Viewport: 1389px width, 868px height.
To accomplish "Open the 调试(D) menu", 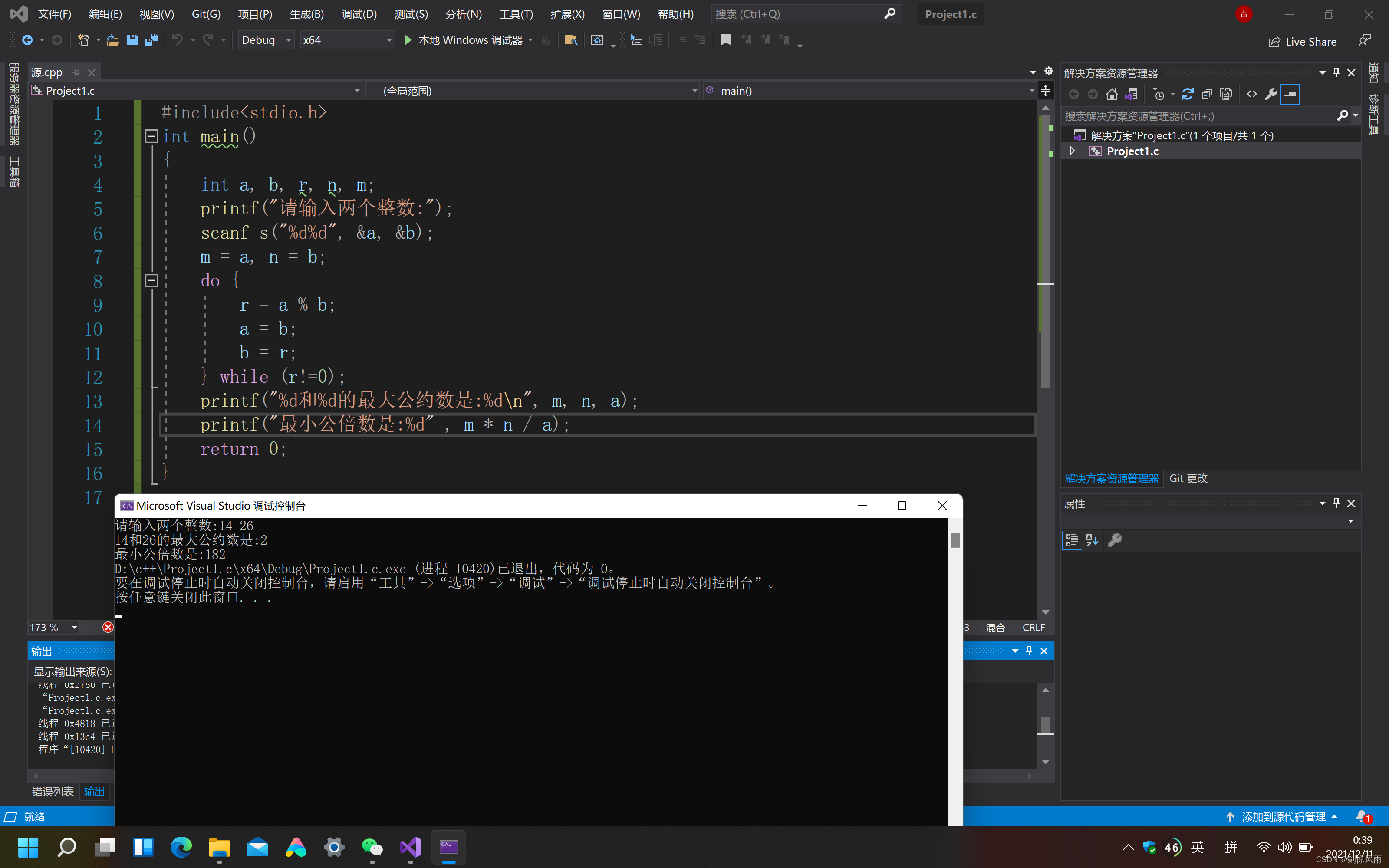I will point(359,14).
